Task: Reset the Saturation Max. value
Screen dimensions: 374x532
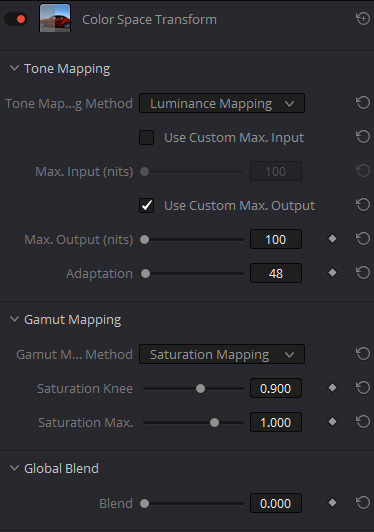Action: tap(363, 422)
